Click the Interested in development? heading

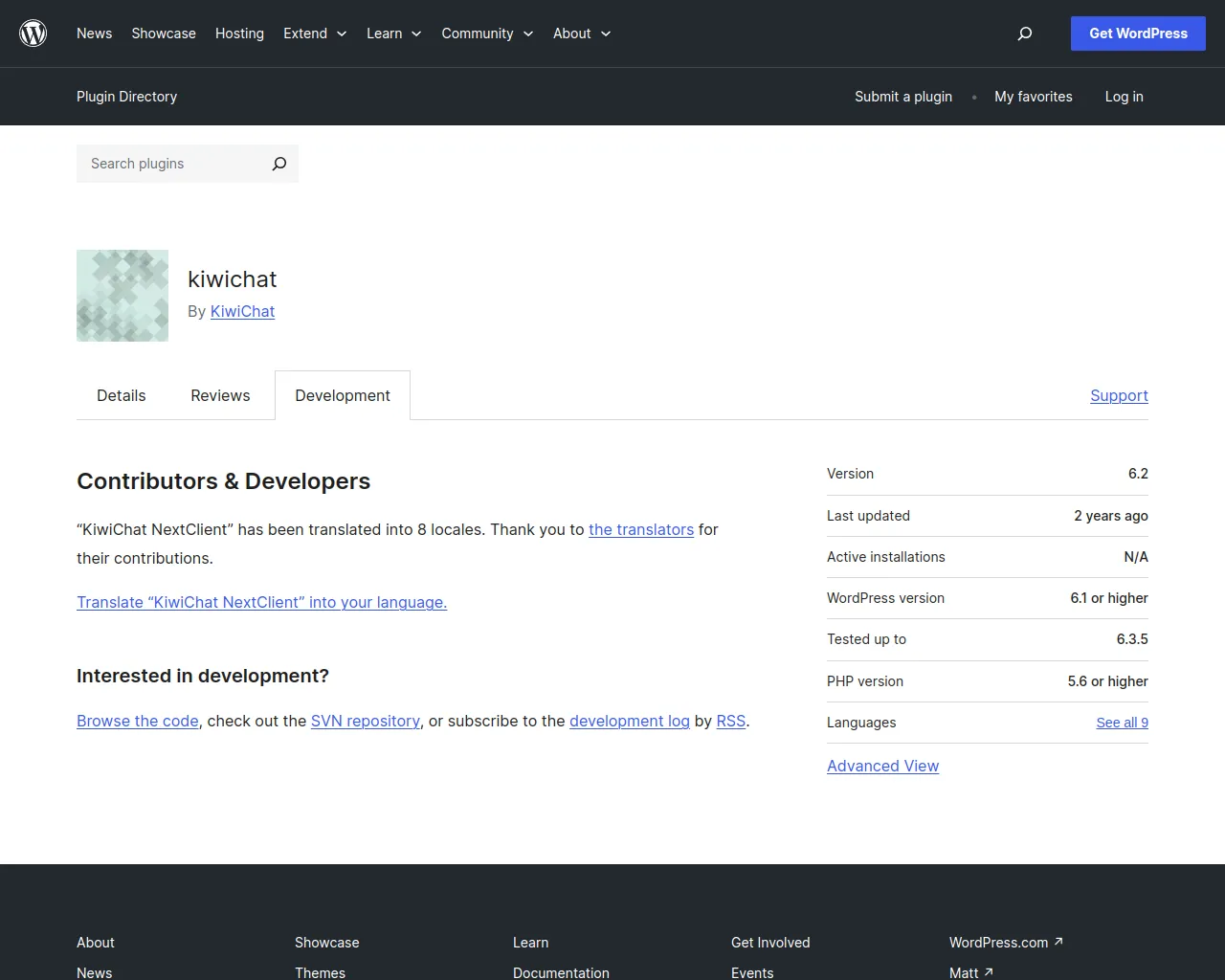[203, 676]
